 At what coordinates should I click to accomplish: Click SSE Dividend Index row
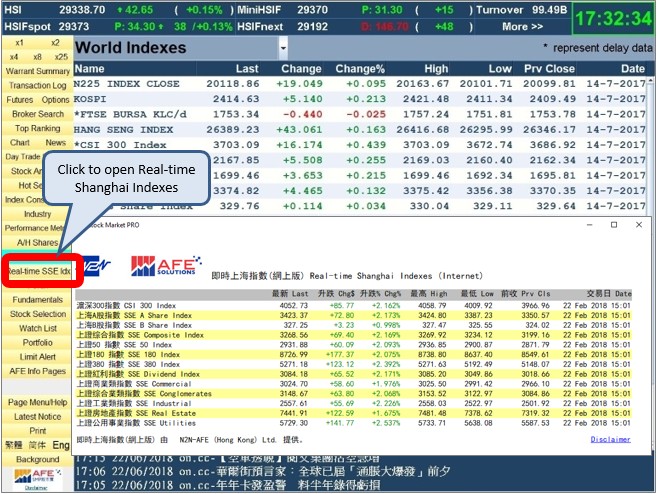[353, 374]
